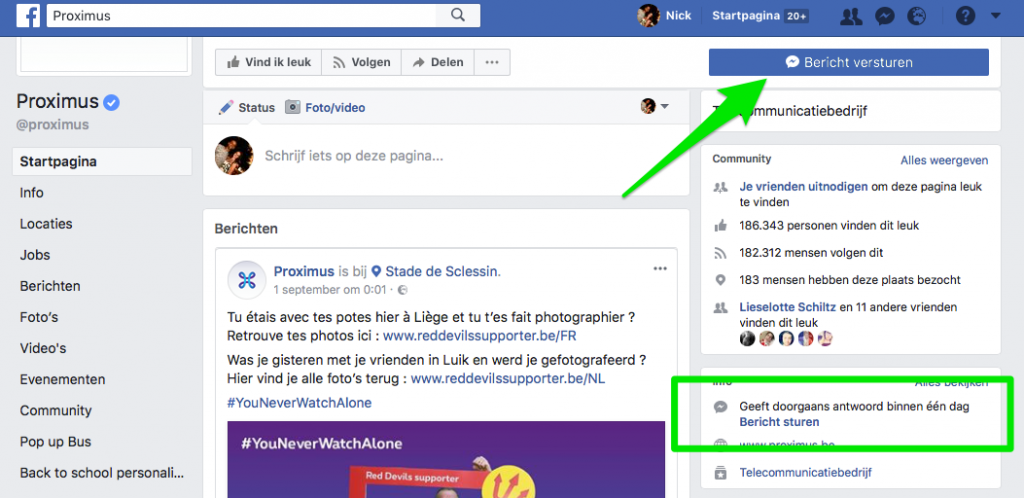Click the verified badge beside Proximus
Viewport: 1024px width, 498px height.
[112, 102]
